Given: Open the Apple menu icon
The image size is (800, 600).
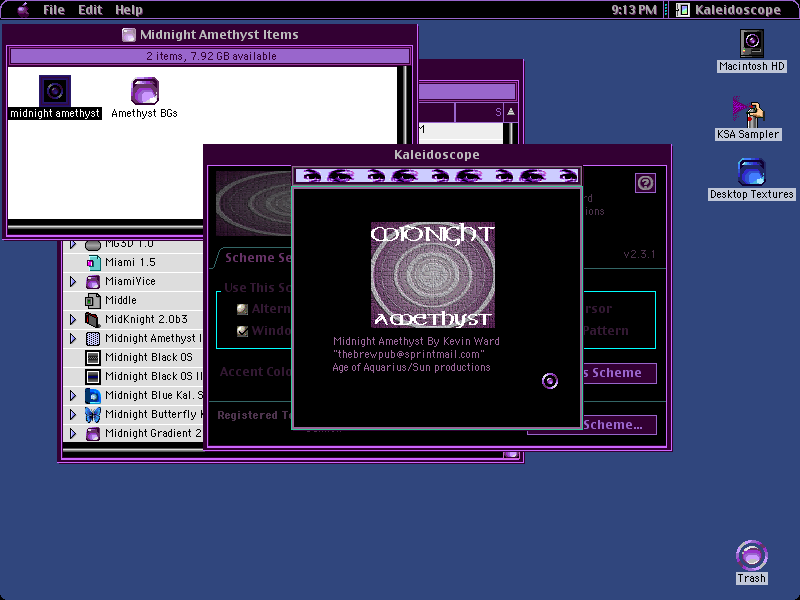Looking at the screenshot, I should point(23,10).
